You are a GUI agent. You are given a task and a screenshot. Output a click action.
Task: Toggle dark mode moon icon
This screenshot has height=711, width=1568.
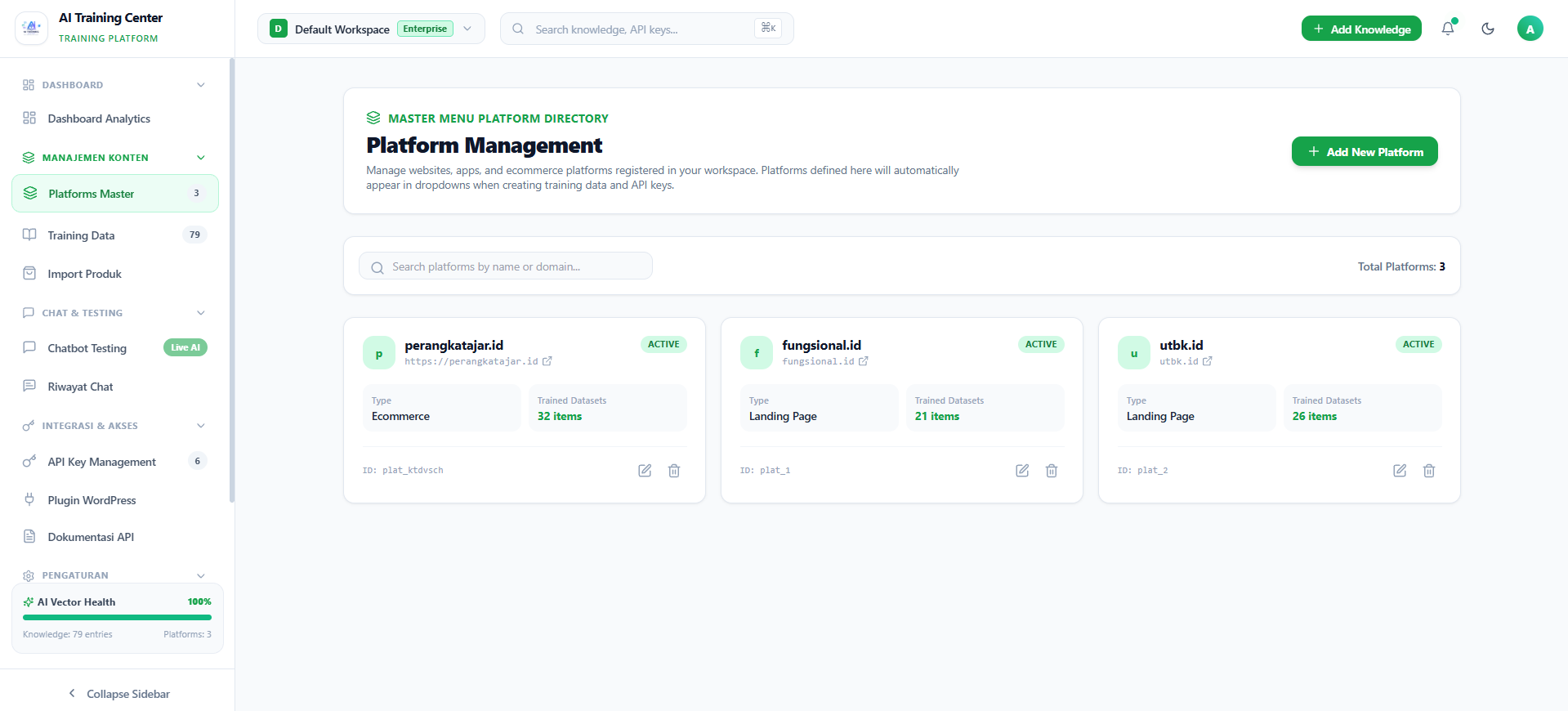coord(1488,29)
